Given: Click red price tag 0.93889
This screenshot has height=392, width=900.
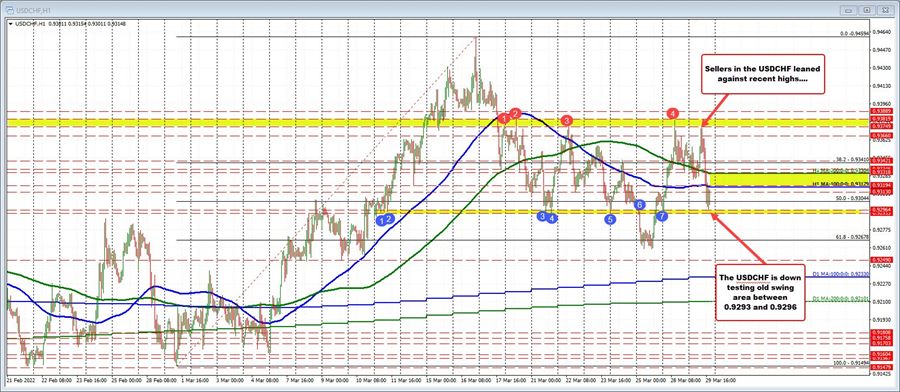Looking at the screenshot, I should [881, 111].
